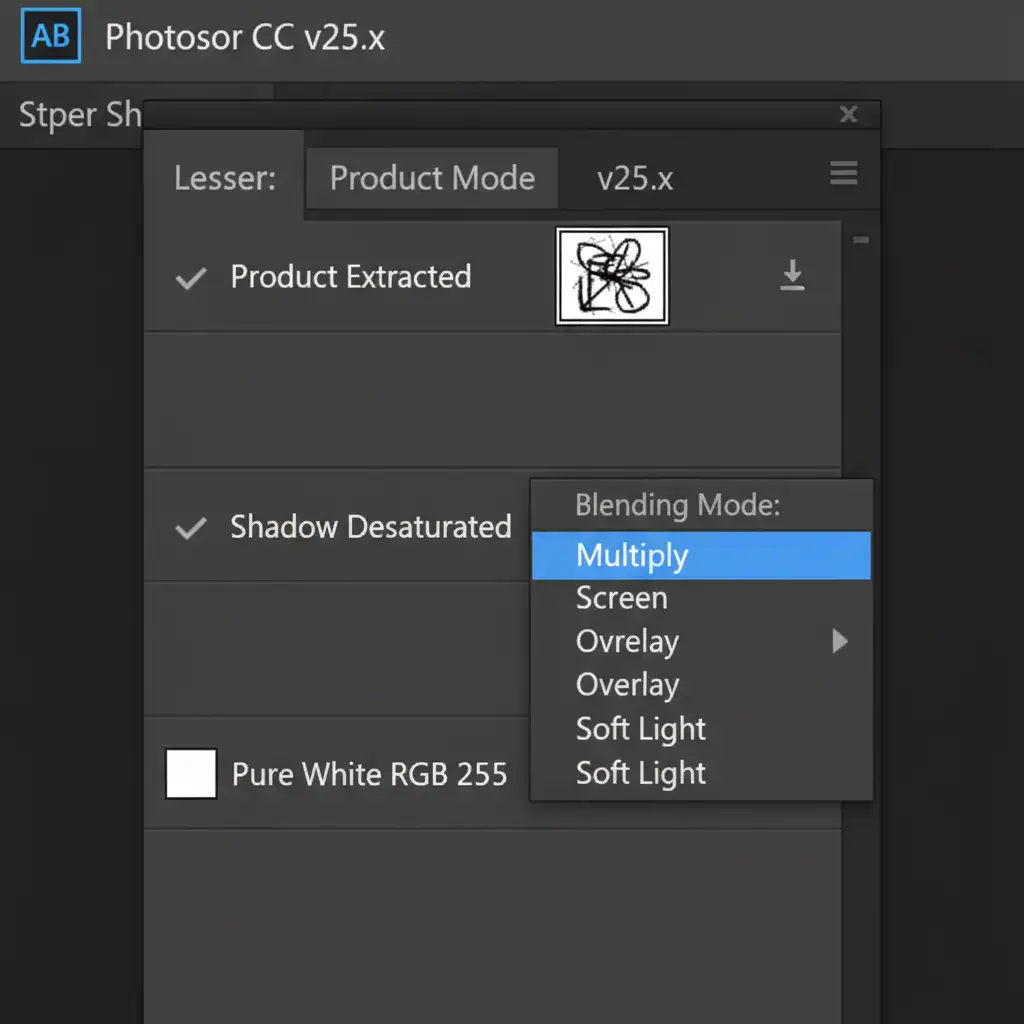Screen dimensions: 1024x1024
Task: Select the last Soft Light option
Action: point(640,773)
